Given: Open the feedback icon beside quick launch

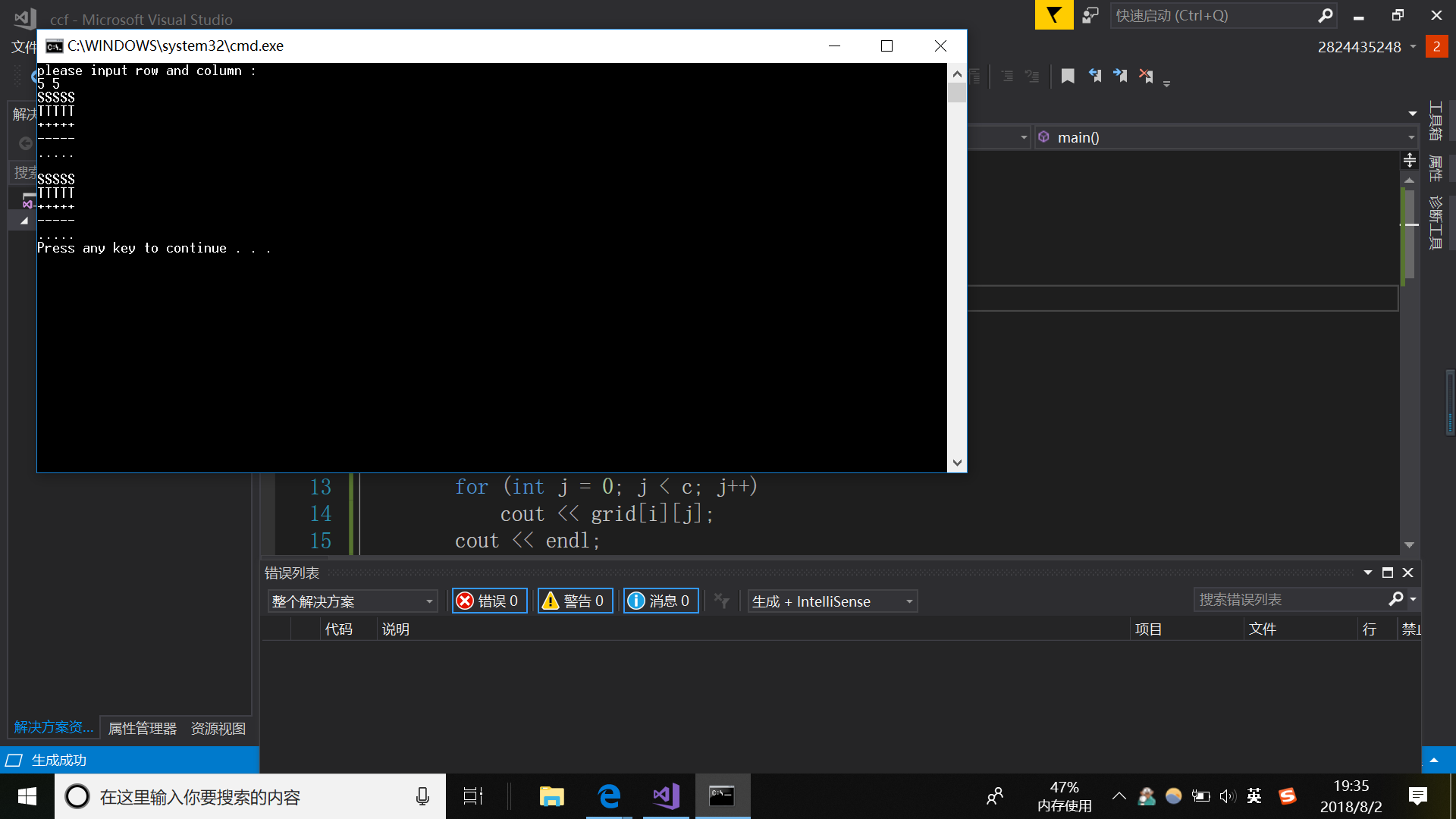Looking at the screenshot, I should click(1090, 15).
